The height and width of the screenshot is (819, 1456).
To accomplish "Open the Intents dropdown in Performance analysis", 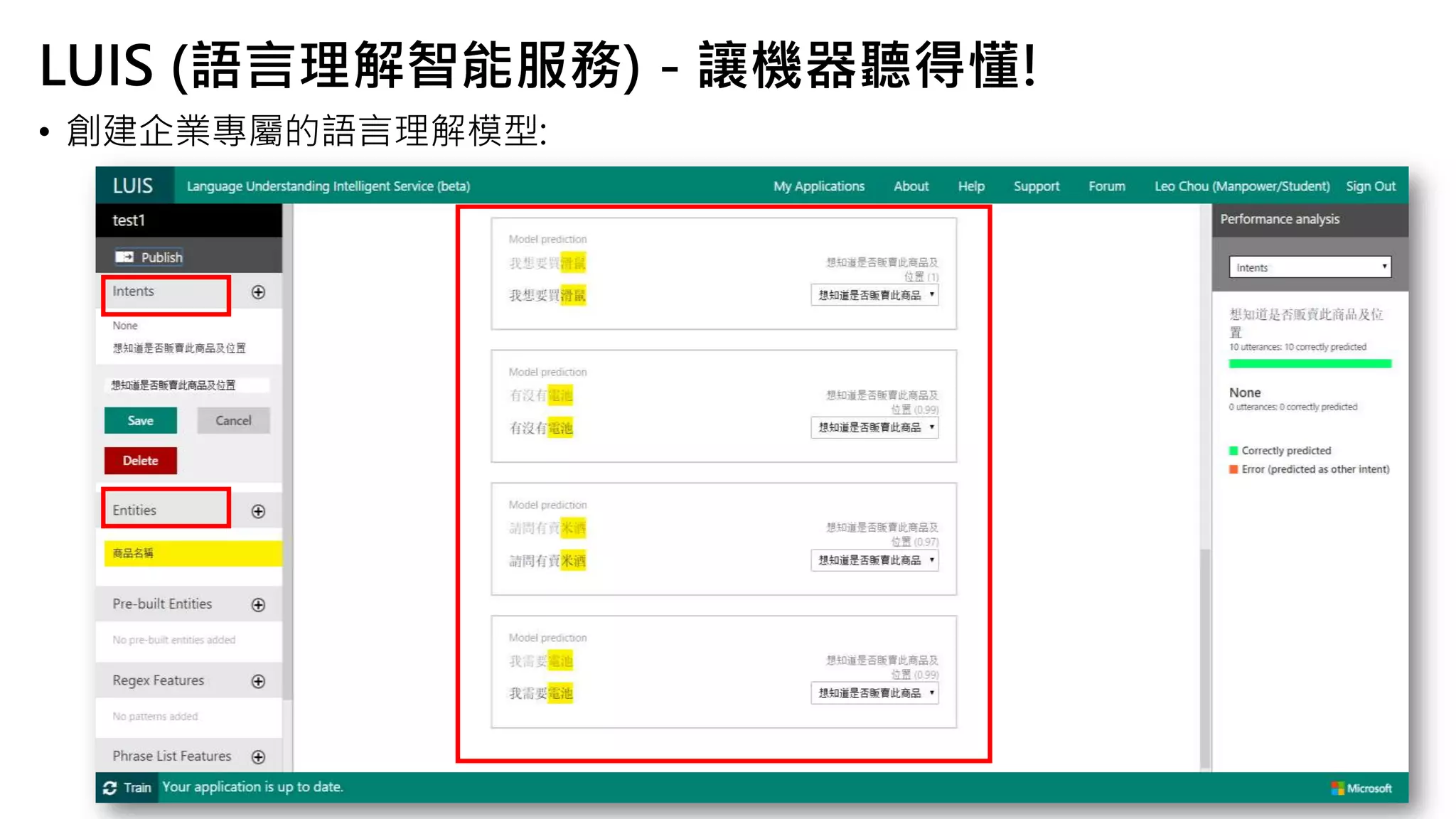I will click(1310, 267).
